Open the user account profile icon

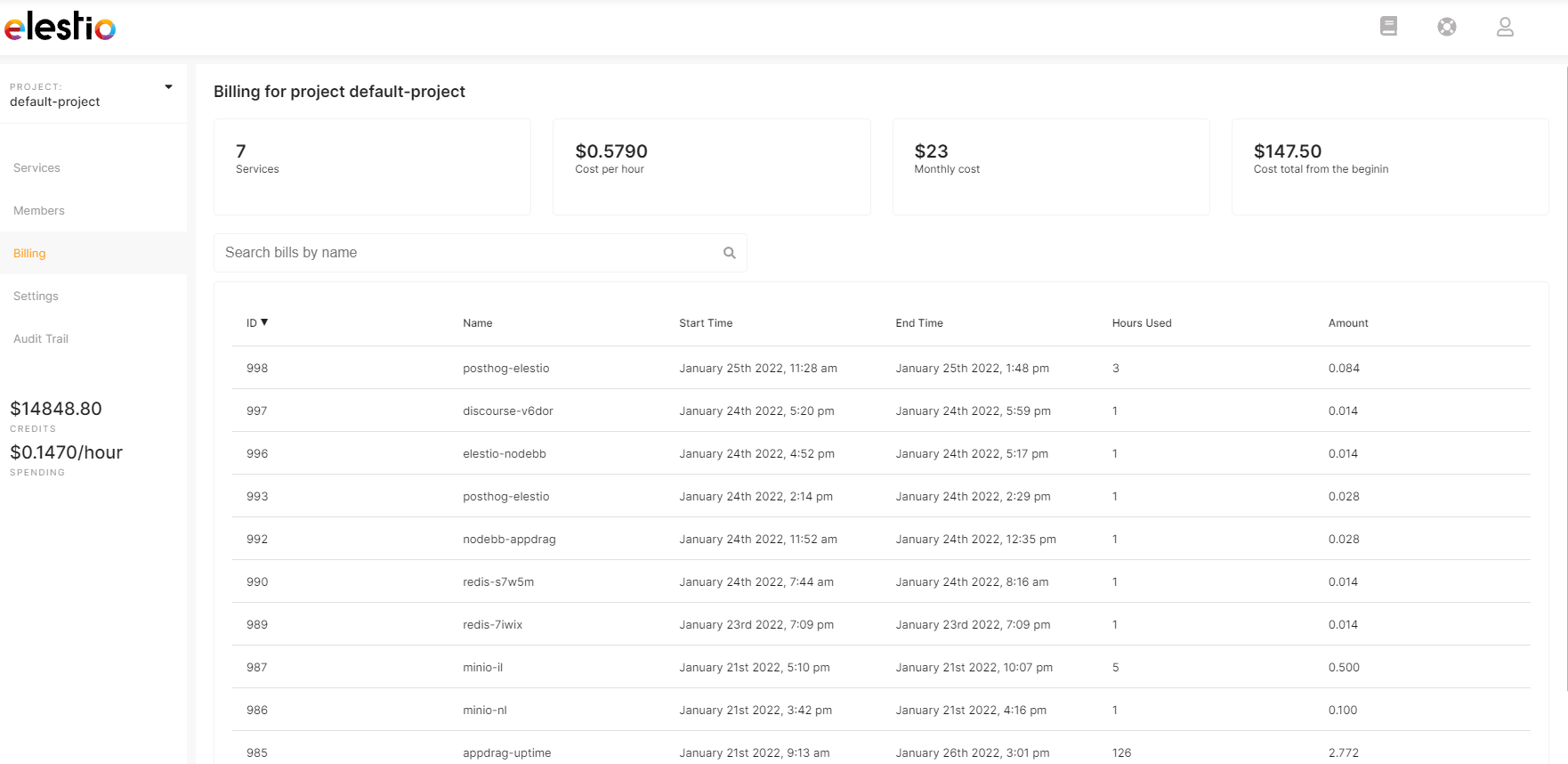click(1505, 27)
